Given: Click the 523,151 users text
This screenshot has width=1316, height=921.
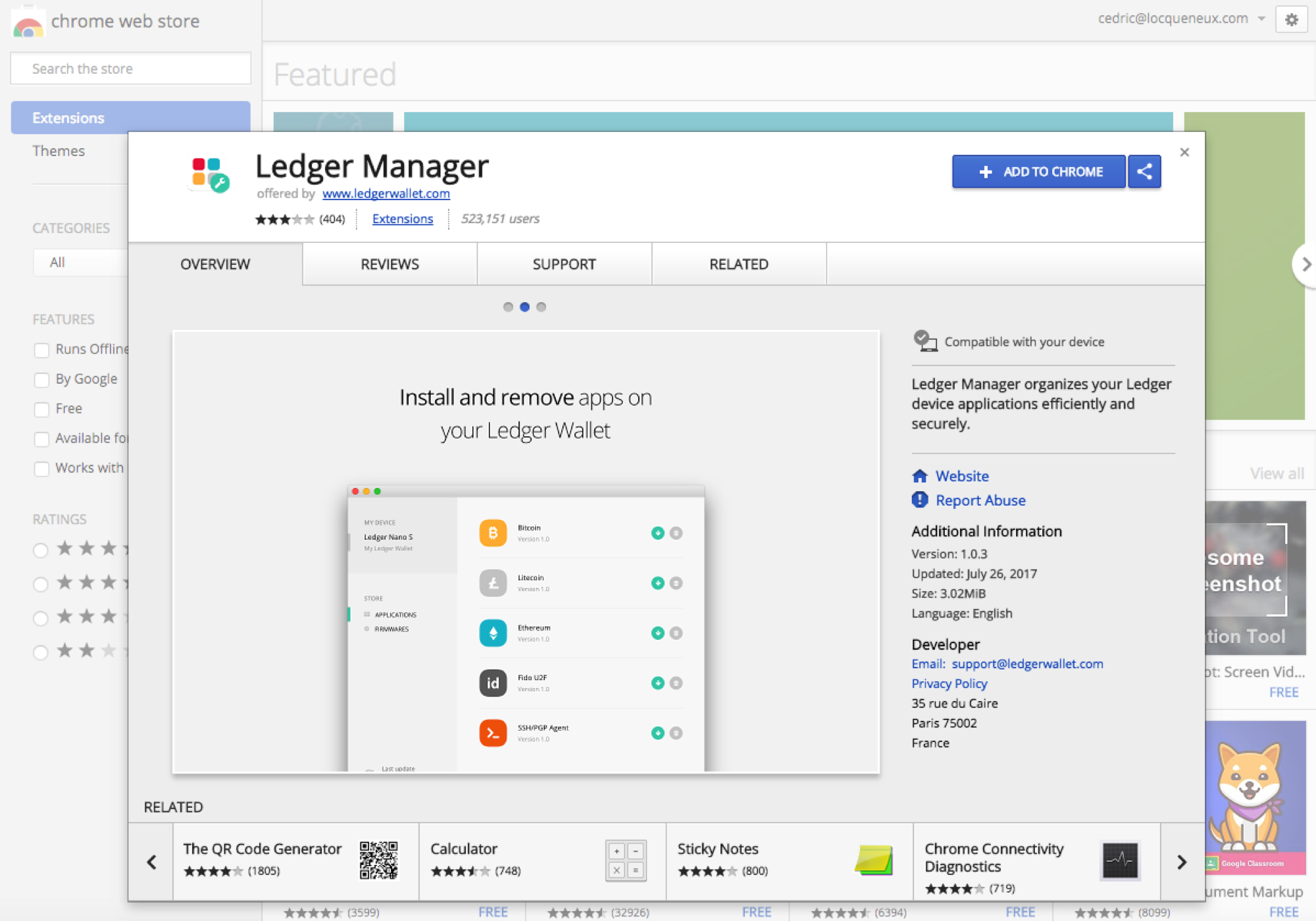Looking at the screenshot, I should (499, 219).
